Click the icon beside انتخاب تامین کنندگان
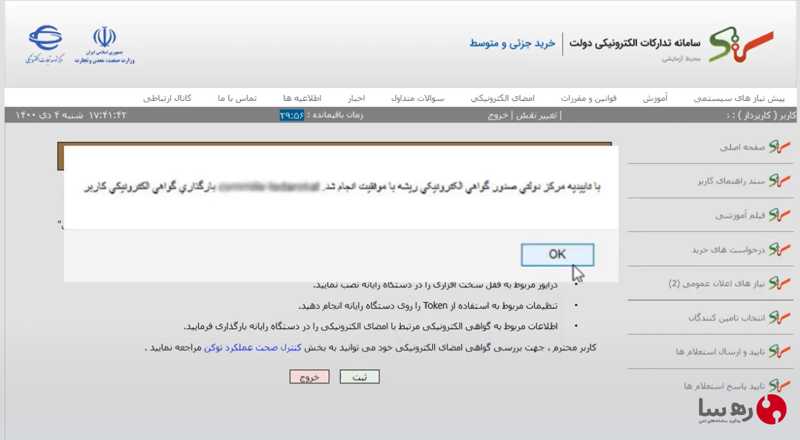The width and height of the screenshot is (800, 440). click(x=780, y=317)
